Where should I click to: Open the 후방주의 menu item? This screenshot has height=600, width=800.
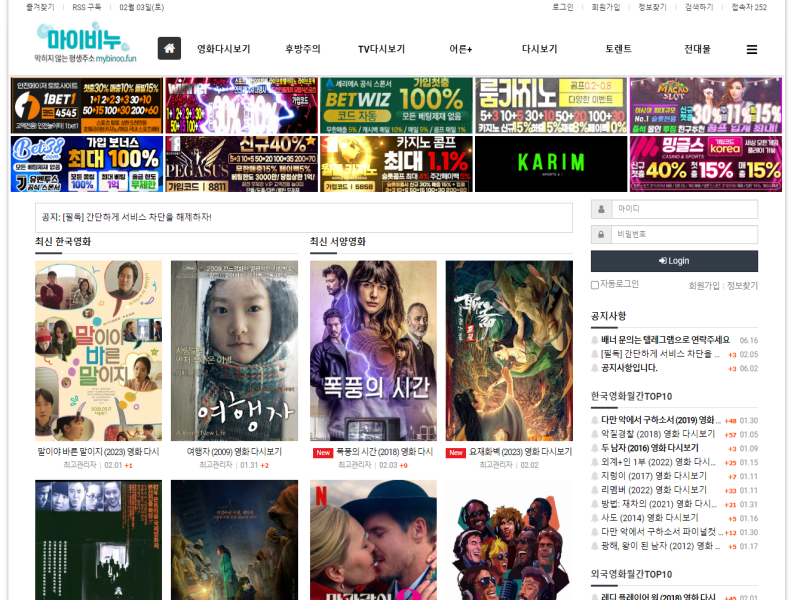pos(304,49)
